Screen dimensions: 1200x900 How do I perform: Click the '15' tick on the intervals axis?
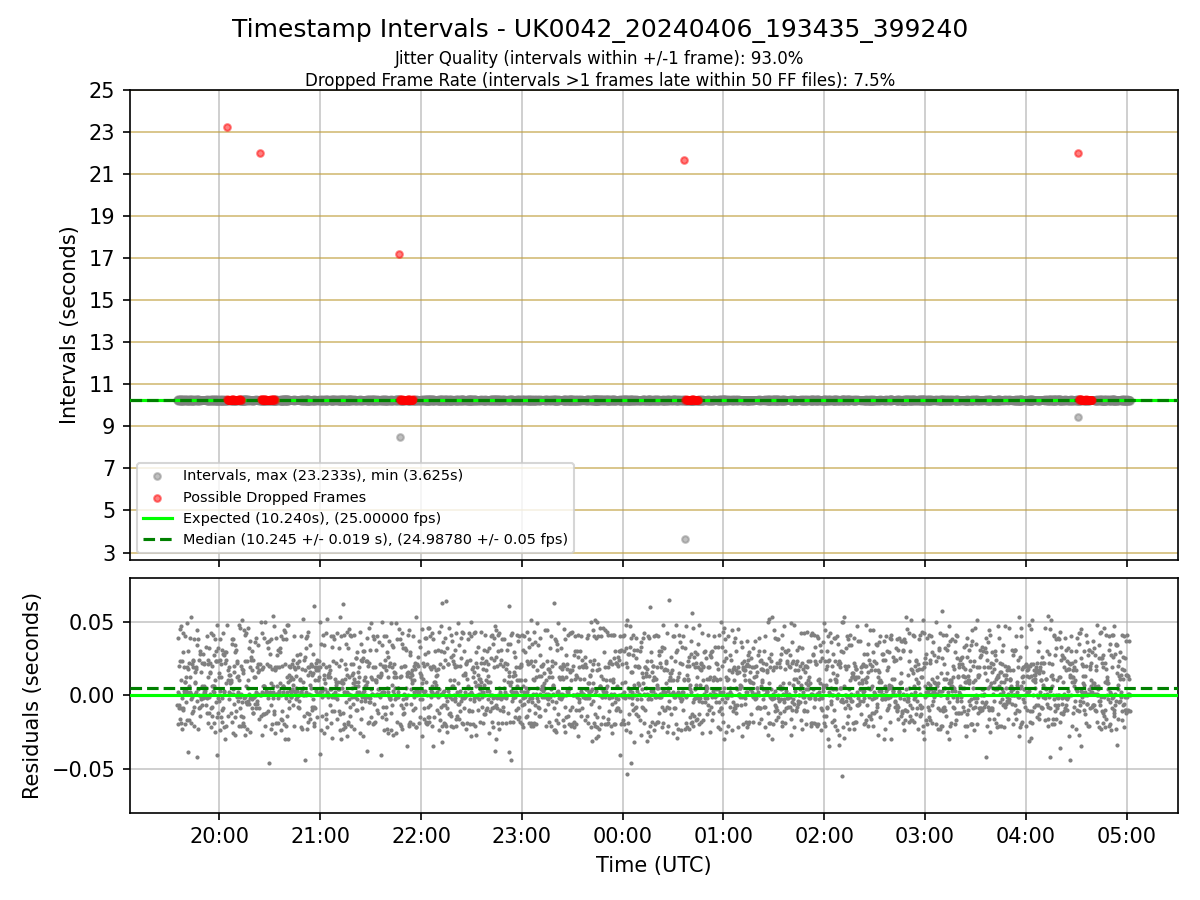tap(103, 301)
